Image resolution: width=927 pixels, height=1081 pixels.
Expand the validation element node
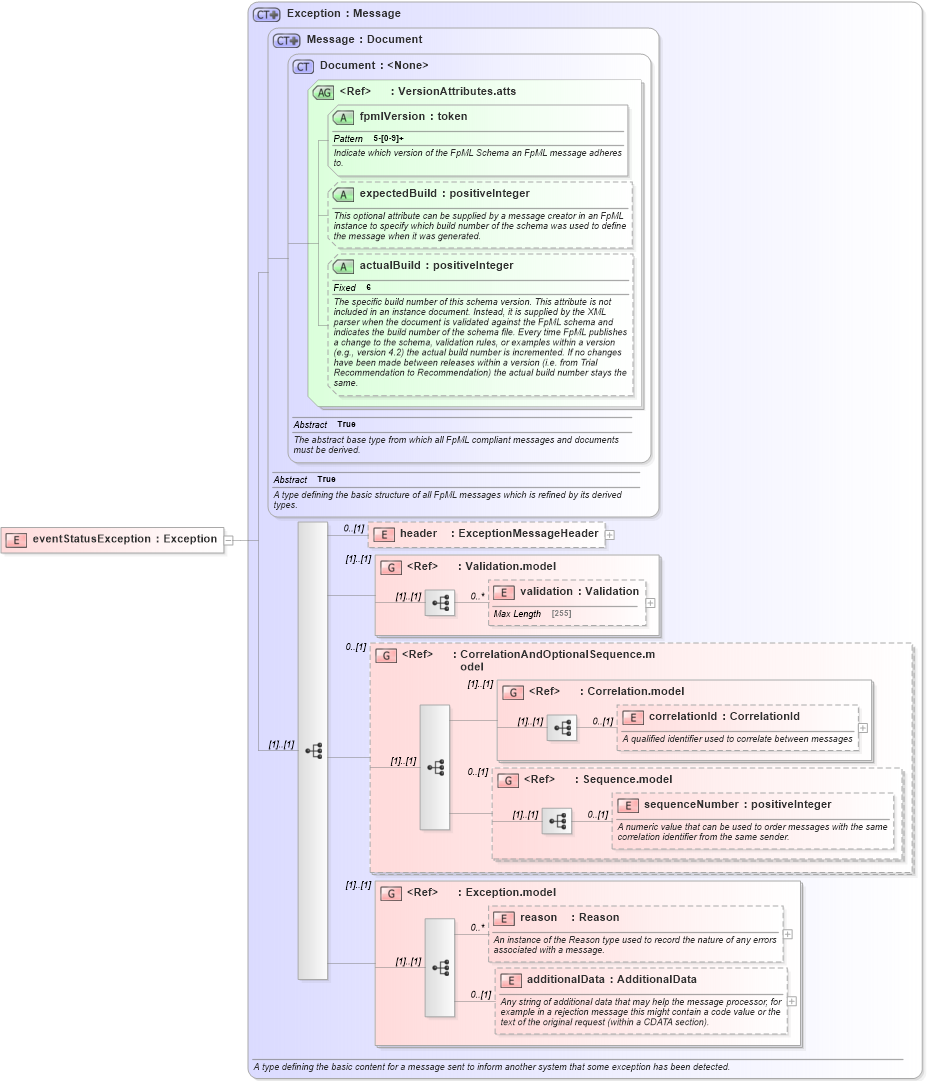(x=651, y=603)
